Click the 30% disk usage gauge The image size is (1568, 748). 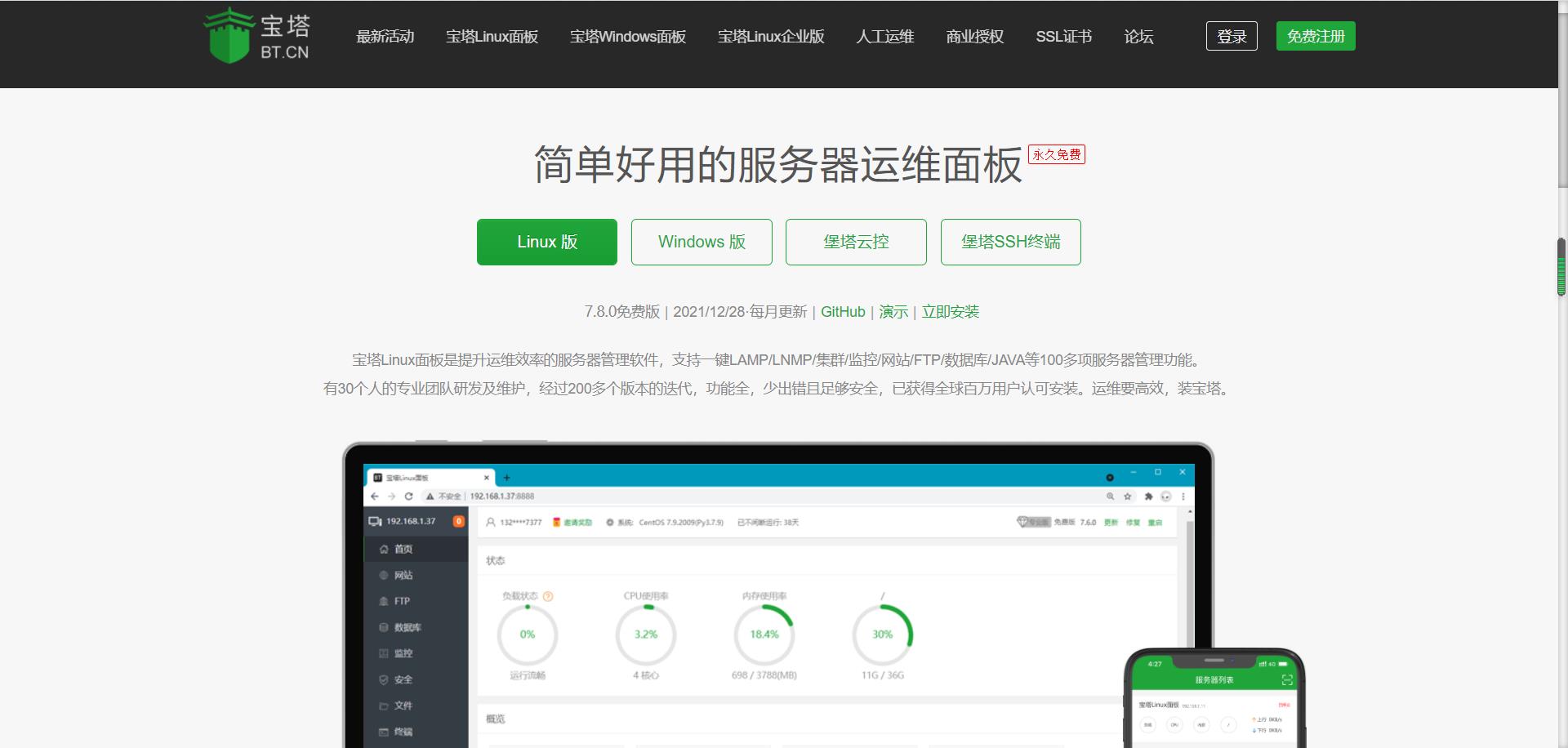882,634
